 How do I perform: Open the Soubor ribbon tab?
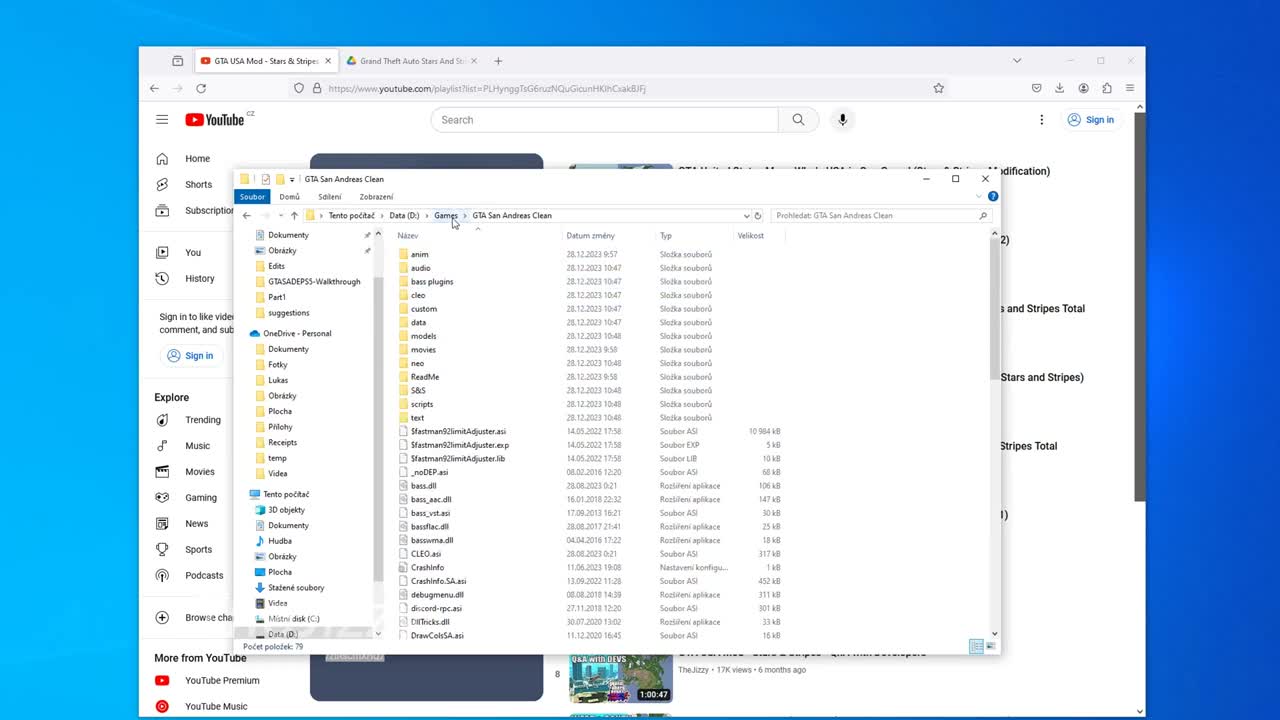(252, 197)
